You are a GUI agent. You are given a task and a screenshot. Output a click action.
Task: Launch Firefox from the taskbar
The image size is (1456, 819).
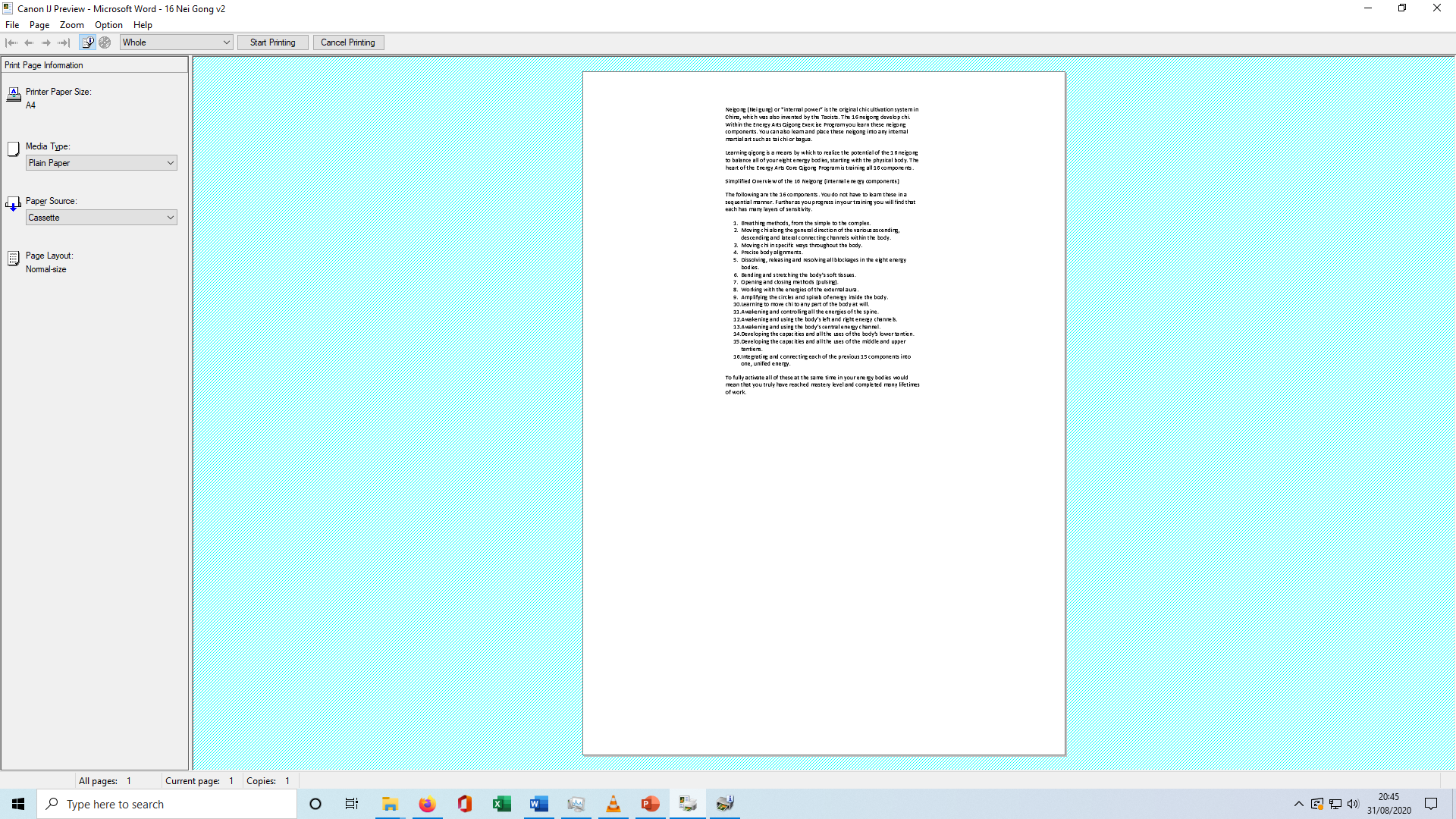(x=427, y=804)
